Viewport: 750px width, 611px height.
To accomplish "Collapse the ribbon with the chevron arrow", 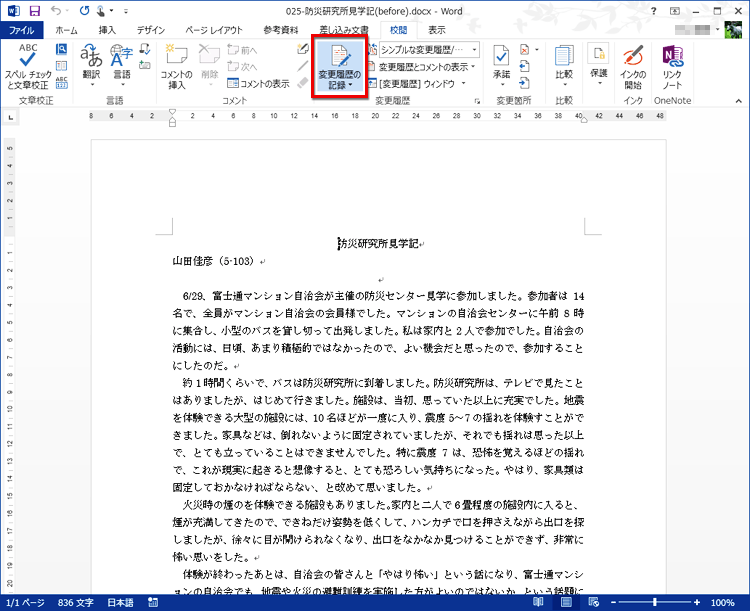I will (x=739, y=101).
